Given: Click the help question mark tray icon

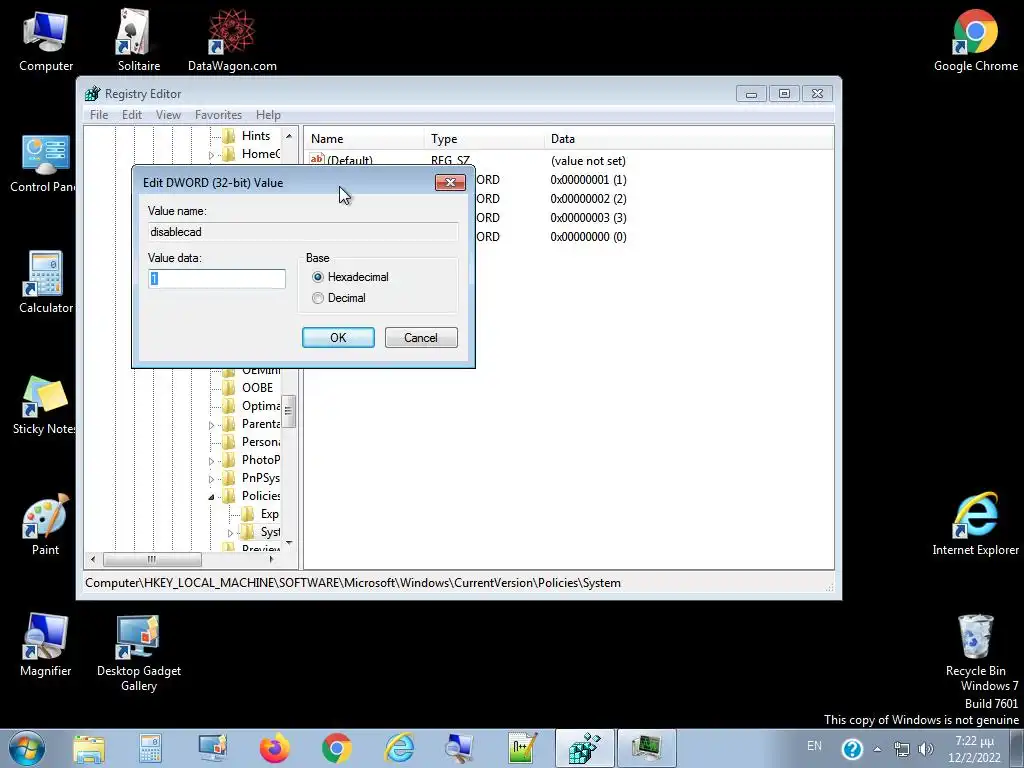Looking at the screenshot, I should (x=852, y=748).
